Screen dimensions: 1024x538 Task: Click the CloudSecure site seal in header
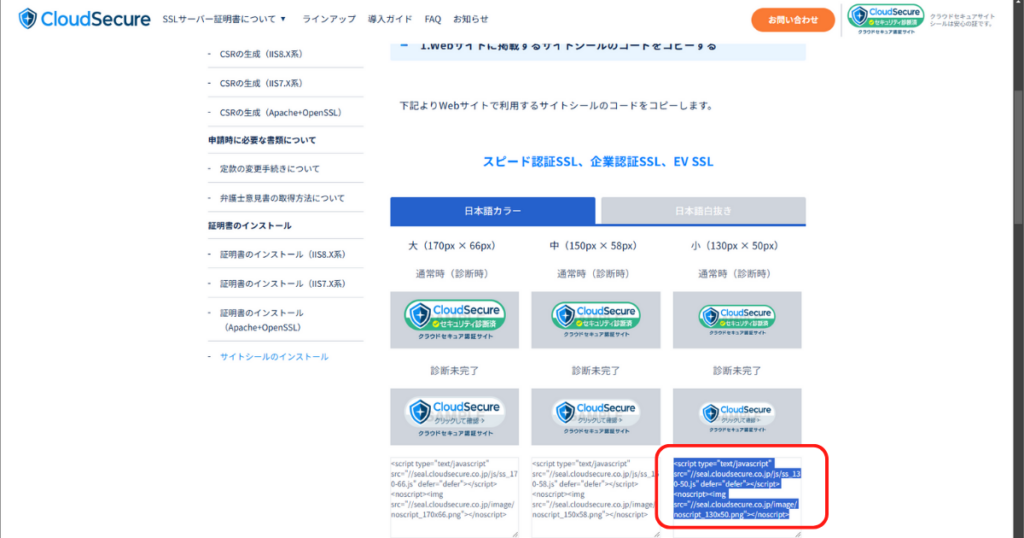886,19
